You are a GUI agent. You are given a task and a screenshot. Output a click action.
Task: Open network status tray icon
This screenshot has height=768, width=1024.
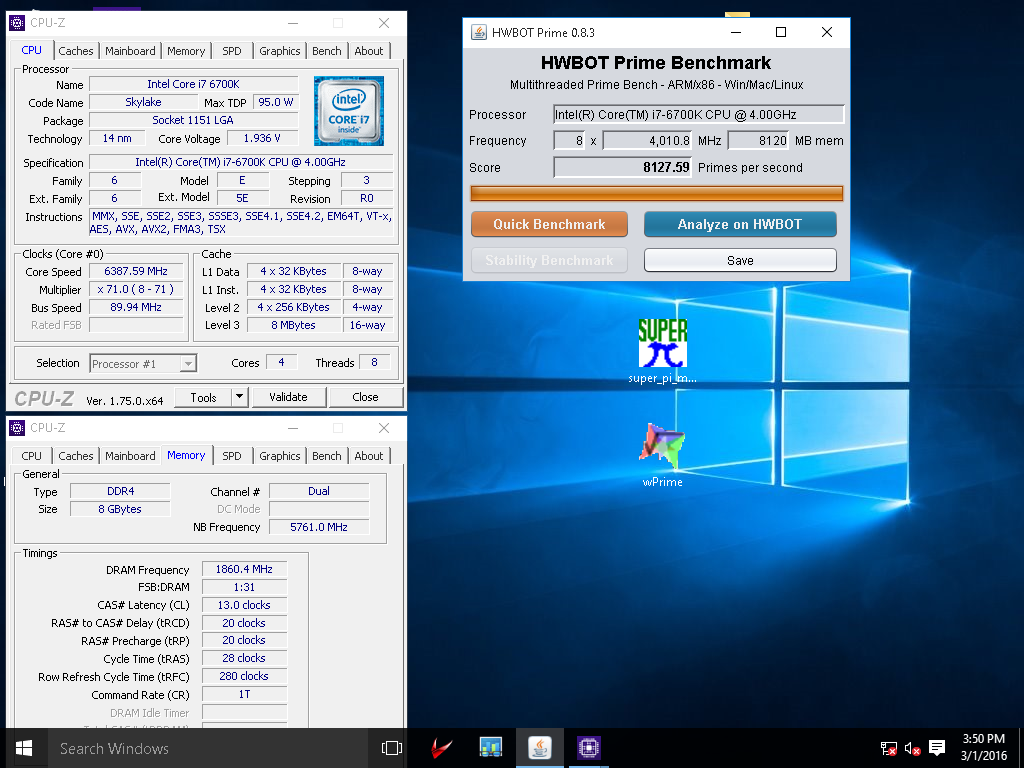coord(889,748)
